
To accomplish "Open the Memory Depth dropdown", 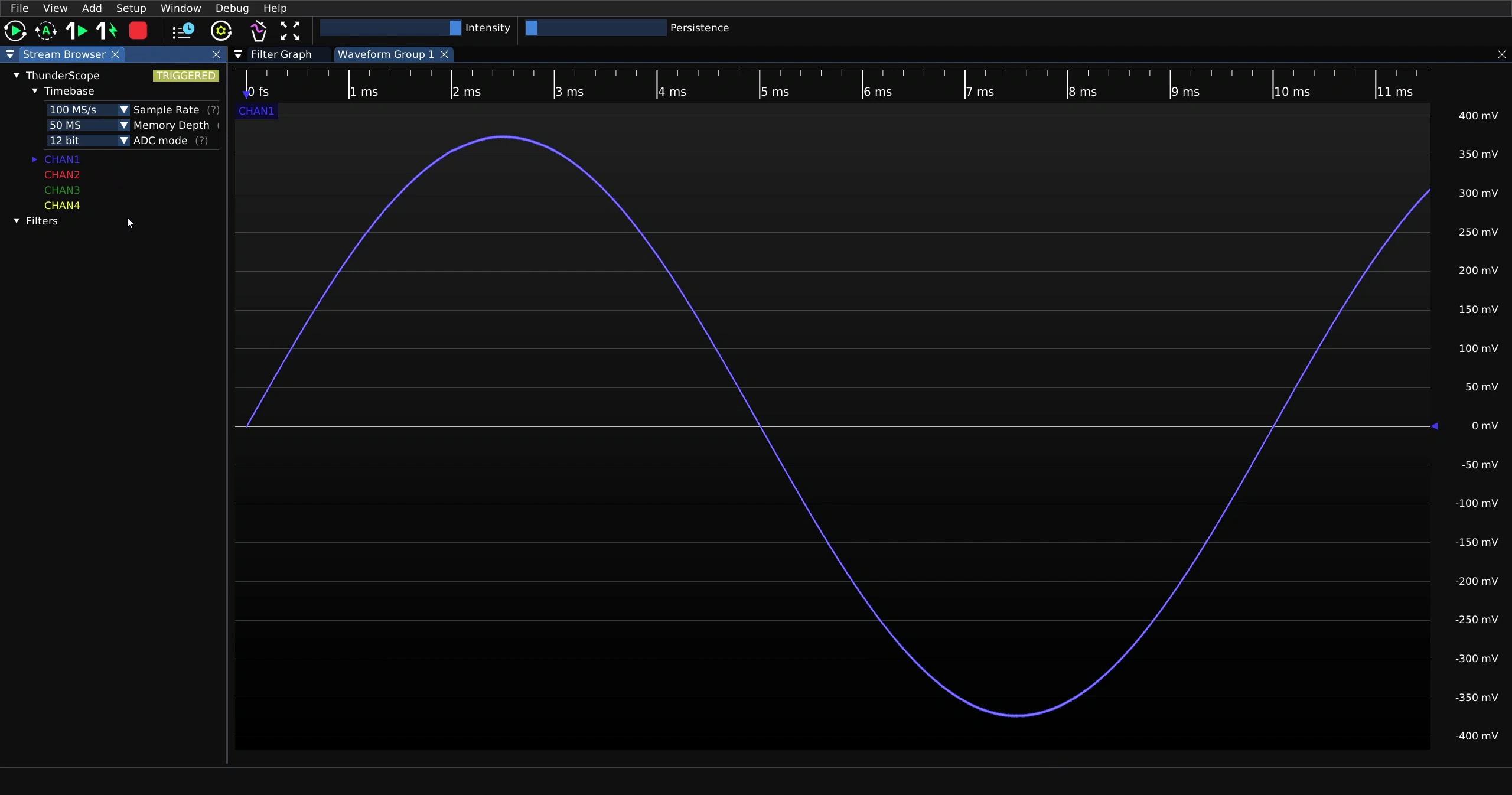I will [87, 125].
